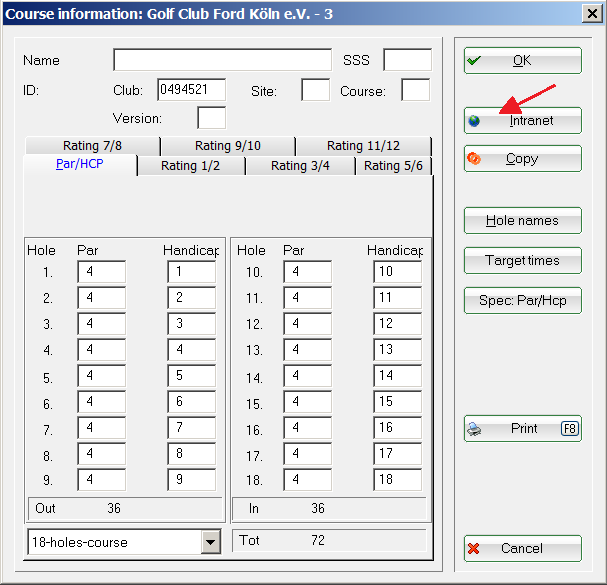Click the Version input field
Viewport: 607px width, 585px height.
pyautogui.click(x=211, y=118)
